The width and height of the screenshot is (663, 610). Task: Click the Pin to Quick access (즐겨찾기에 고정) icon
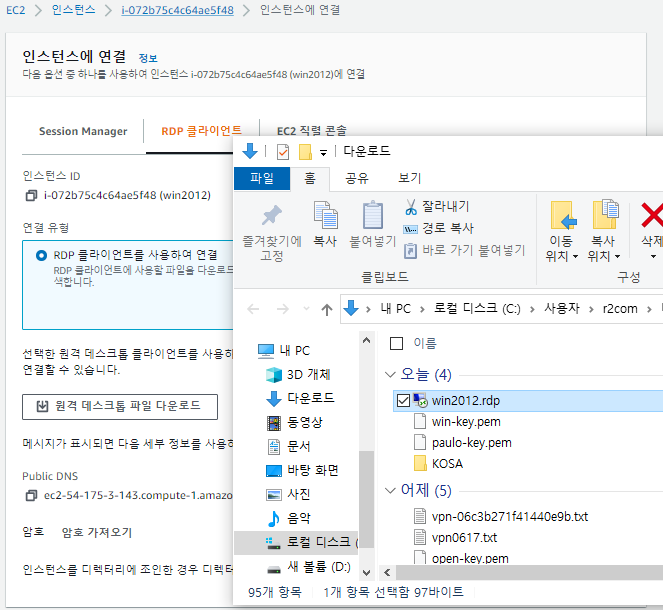click(x=271, y=215)
